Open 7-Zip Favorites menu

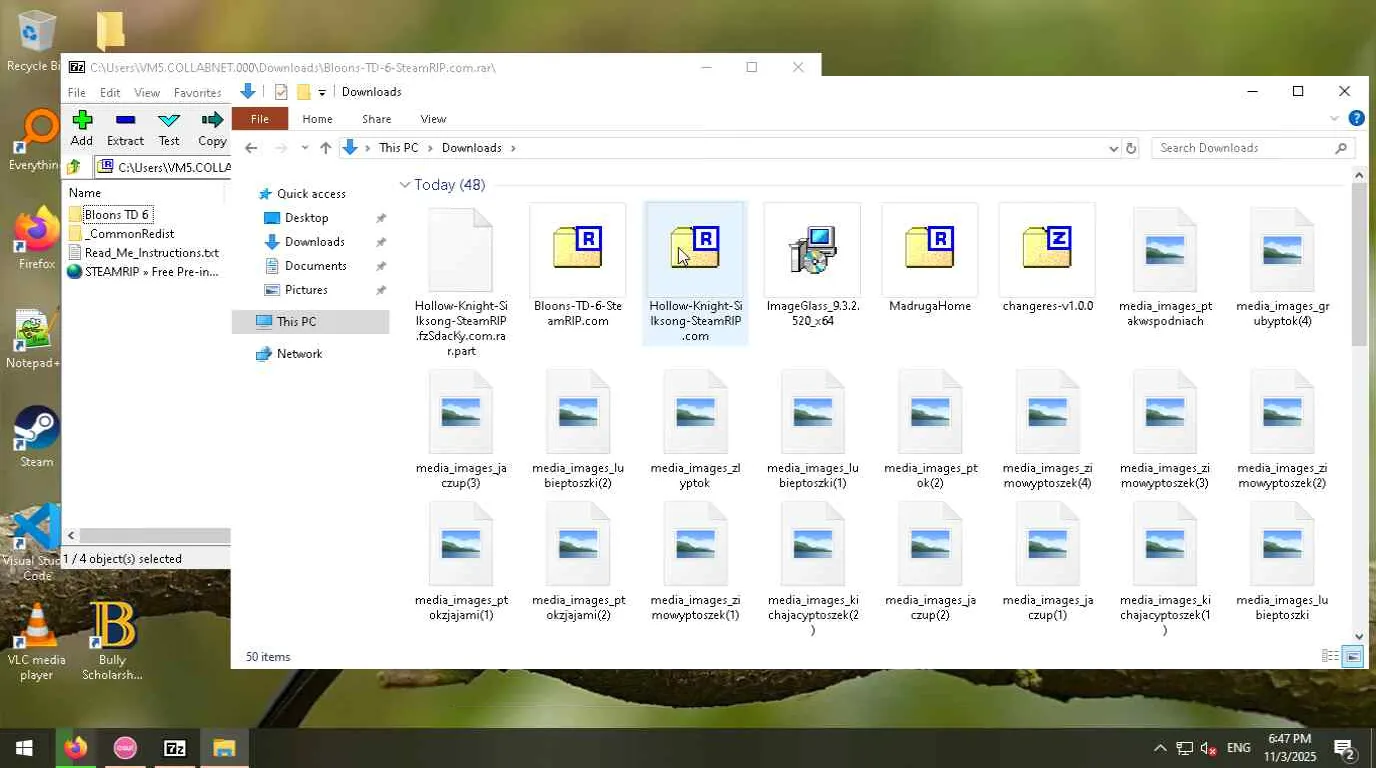(197, 93)
